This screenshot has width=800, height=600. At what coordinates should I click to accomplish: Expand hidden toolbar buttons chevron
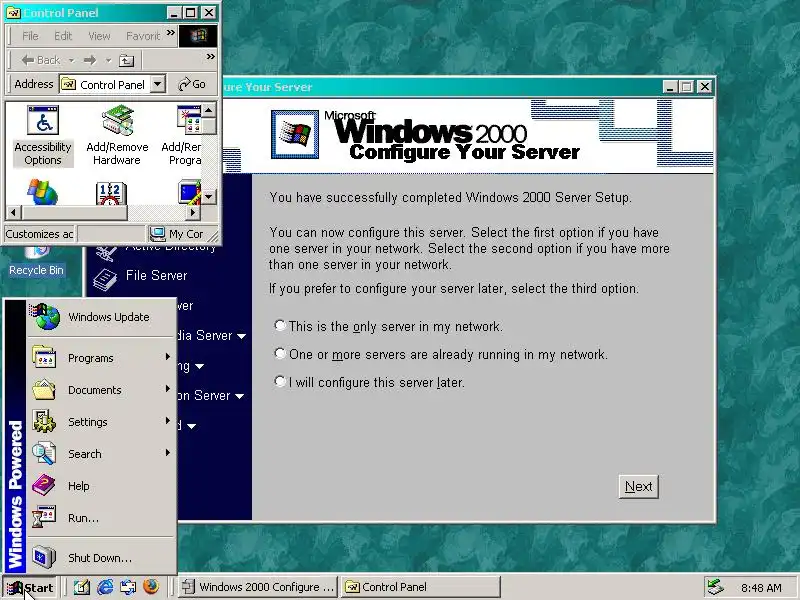(x=210, y=57)
